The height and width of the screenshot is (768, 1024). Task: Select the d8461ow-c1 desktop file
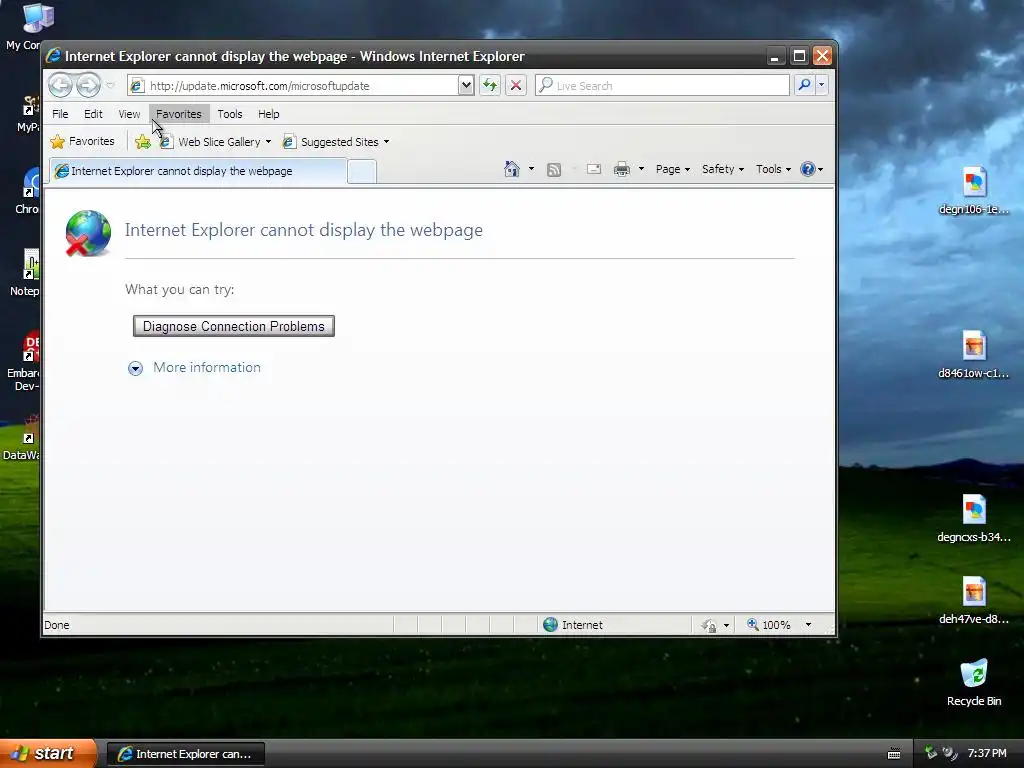pos(974,354)
